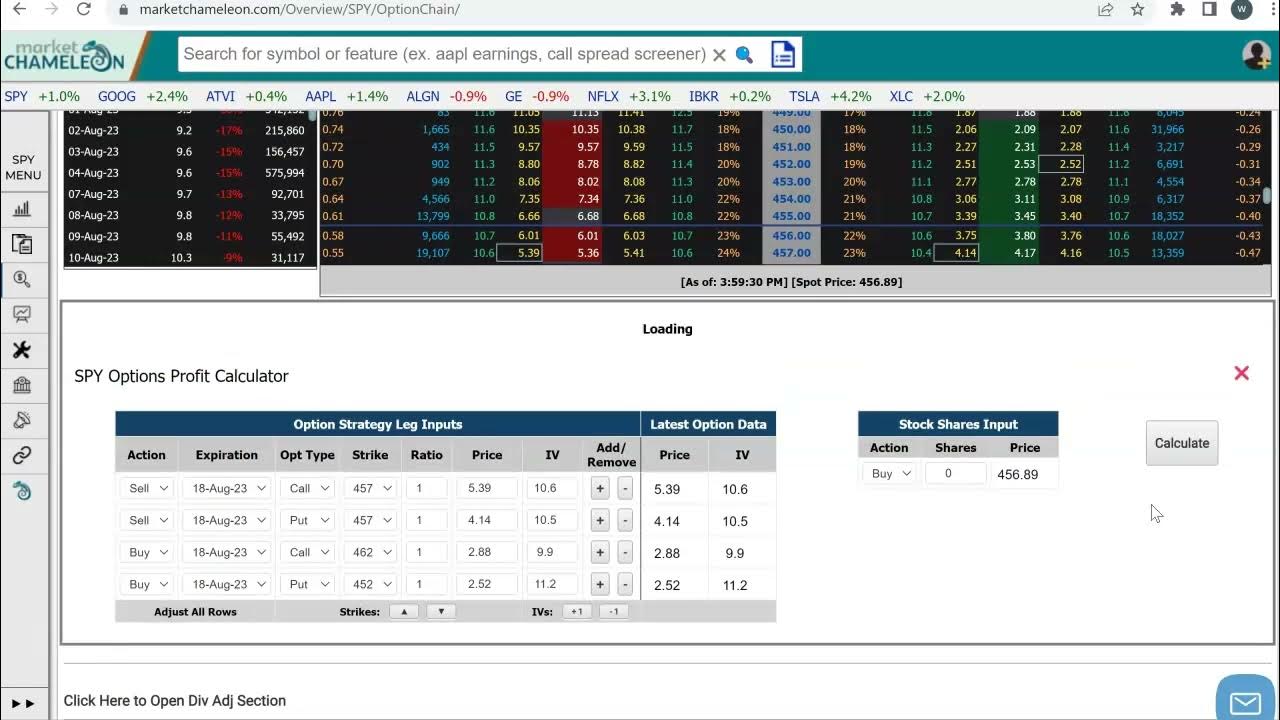Open the document list icon beside search
Viewport: 1280px width, 720px height.
(x=783, y=54)
